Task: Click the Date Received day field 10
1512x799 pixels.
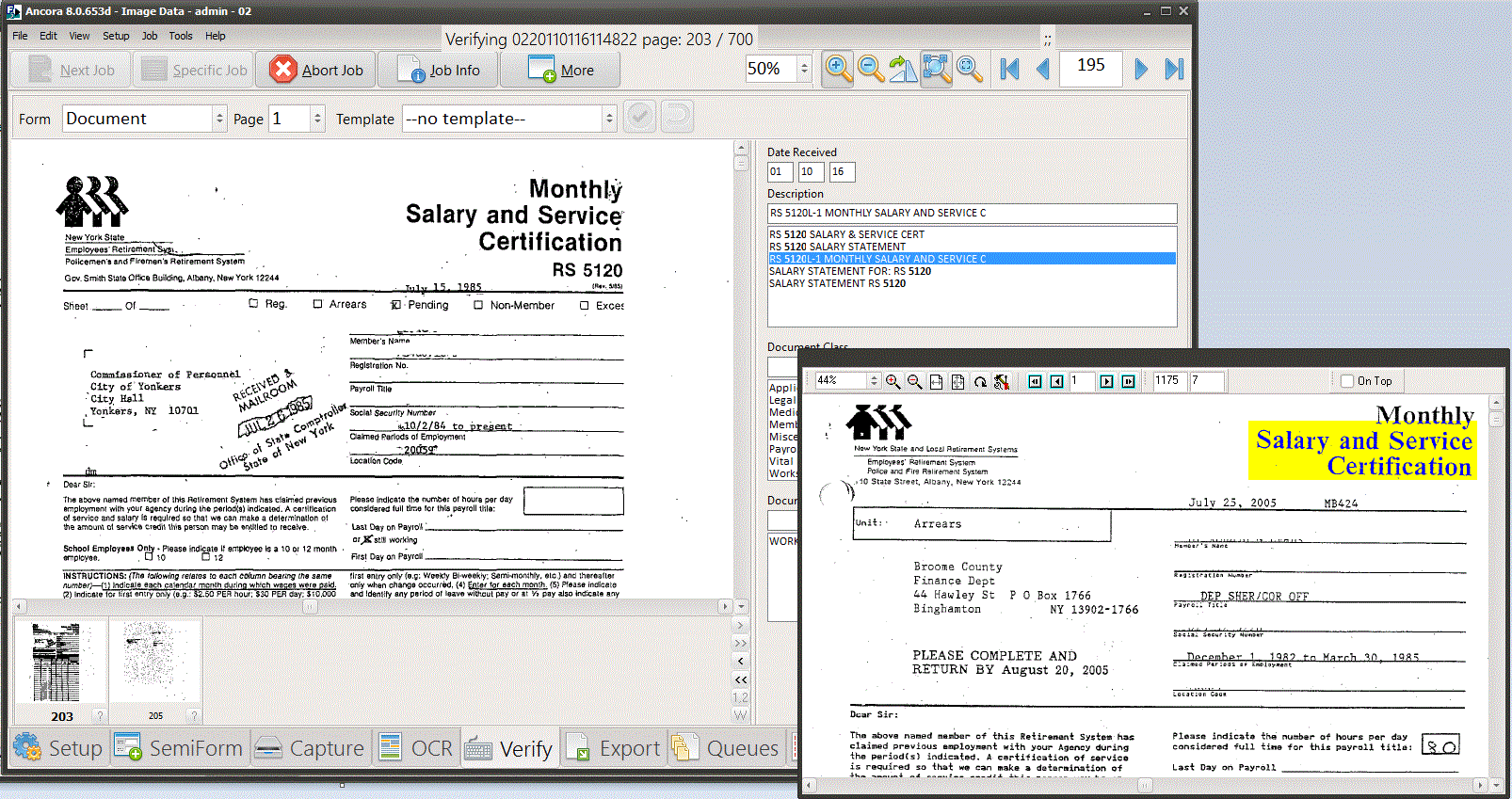Action: click(x=811, y=171)
